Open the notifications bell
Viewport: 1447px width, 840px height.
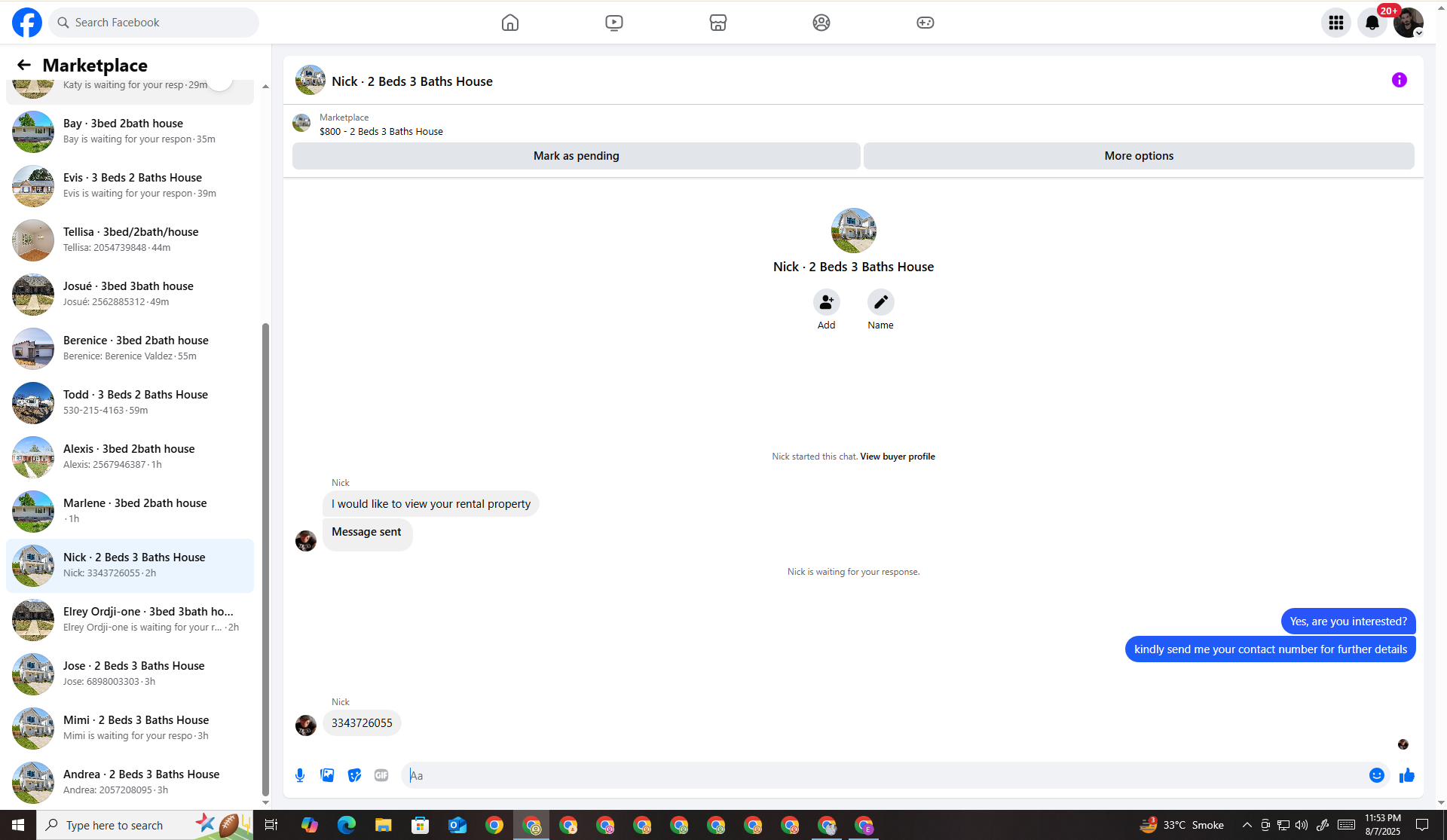click(x=1372, y=23)
